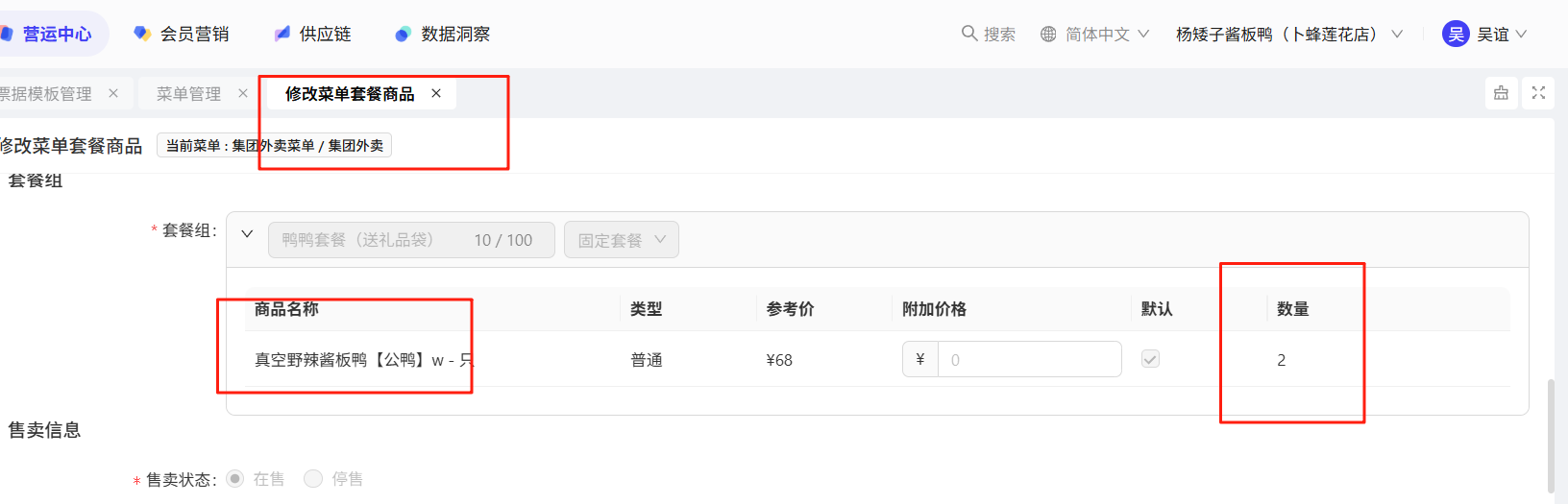Close the 修改菜单套餐商品 tab
Screen dimensions: 1568x504
[x=436, y=93]
